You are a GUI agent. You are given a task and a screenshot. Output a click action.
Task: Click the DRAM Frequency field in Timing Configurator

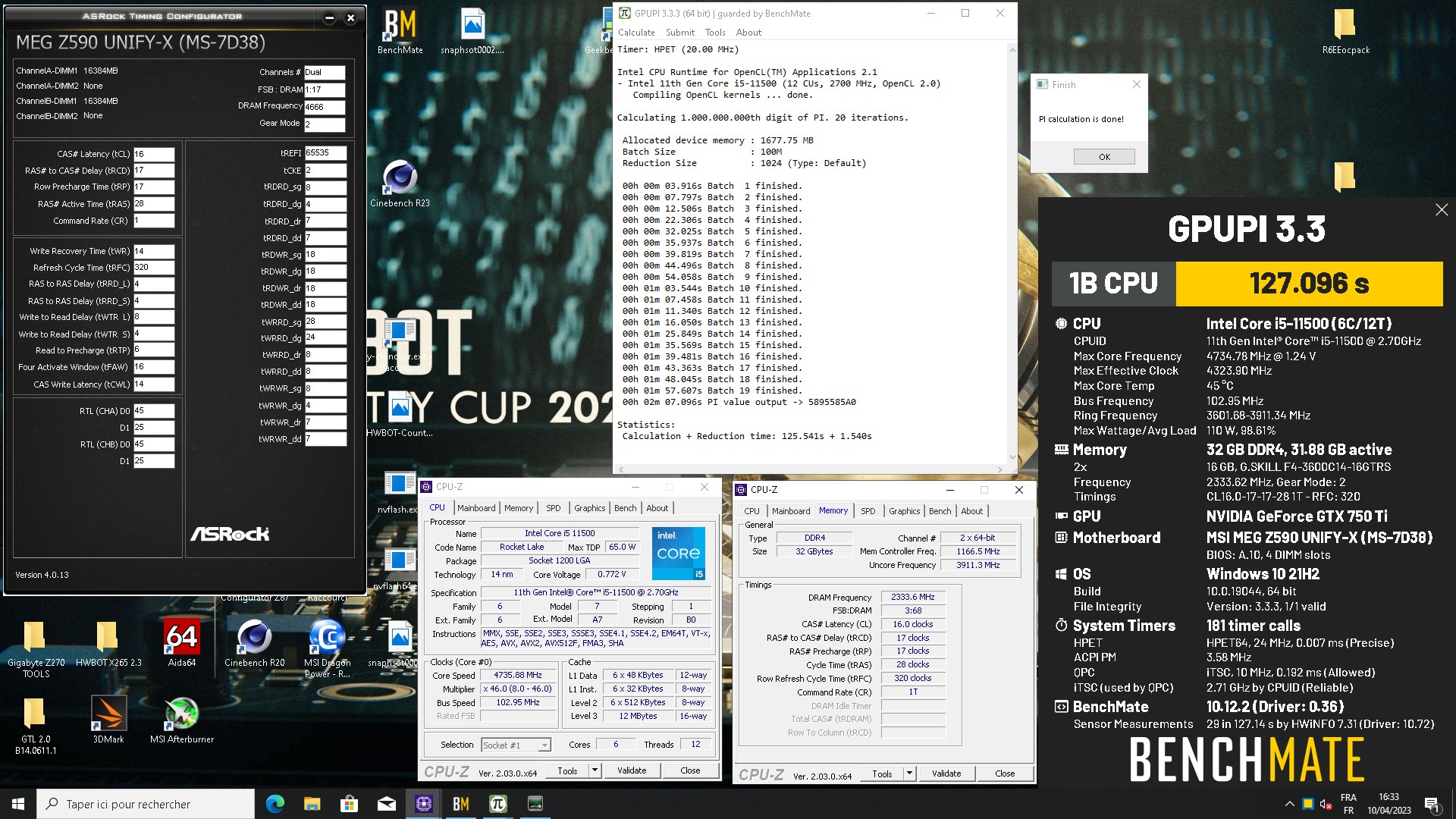coord(325,107)
